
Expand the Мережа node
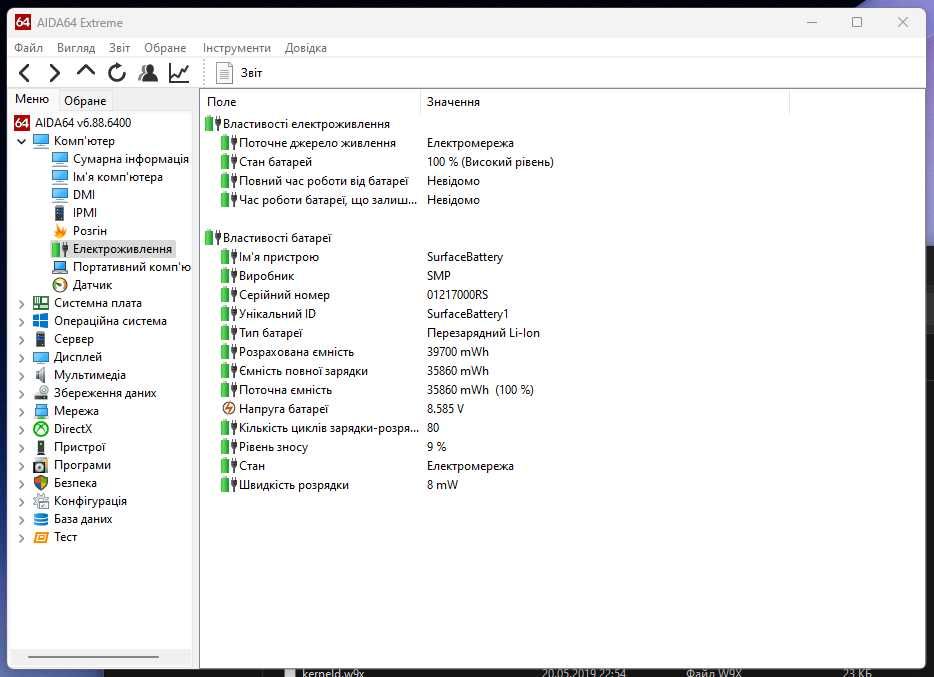tap(21, 412)
